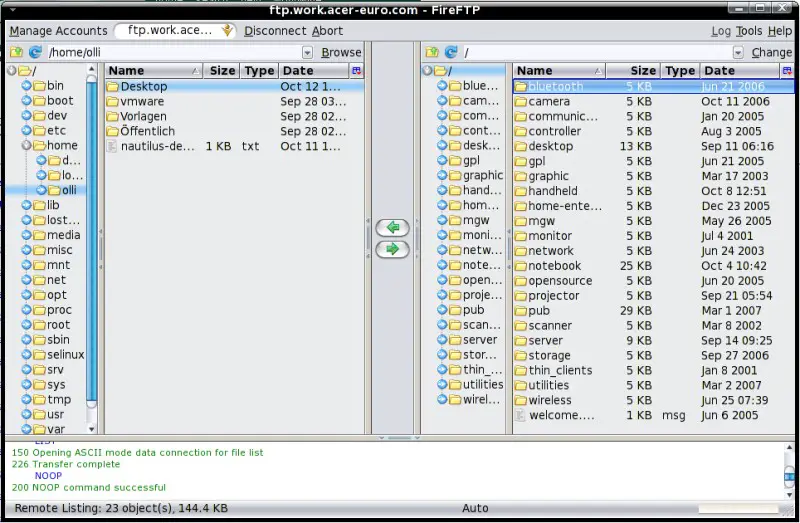Sort local files by Name column

tap(154, 70)
